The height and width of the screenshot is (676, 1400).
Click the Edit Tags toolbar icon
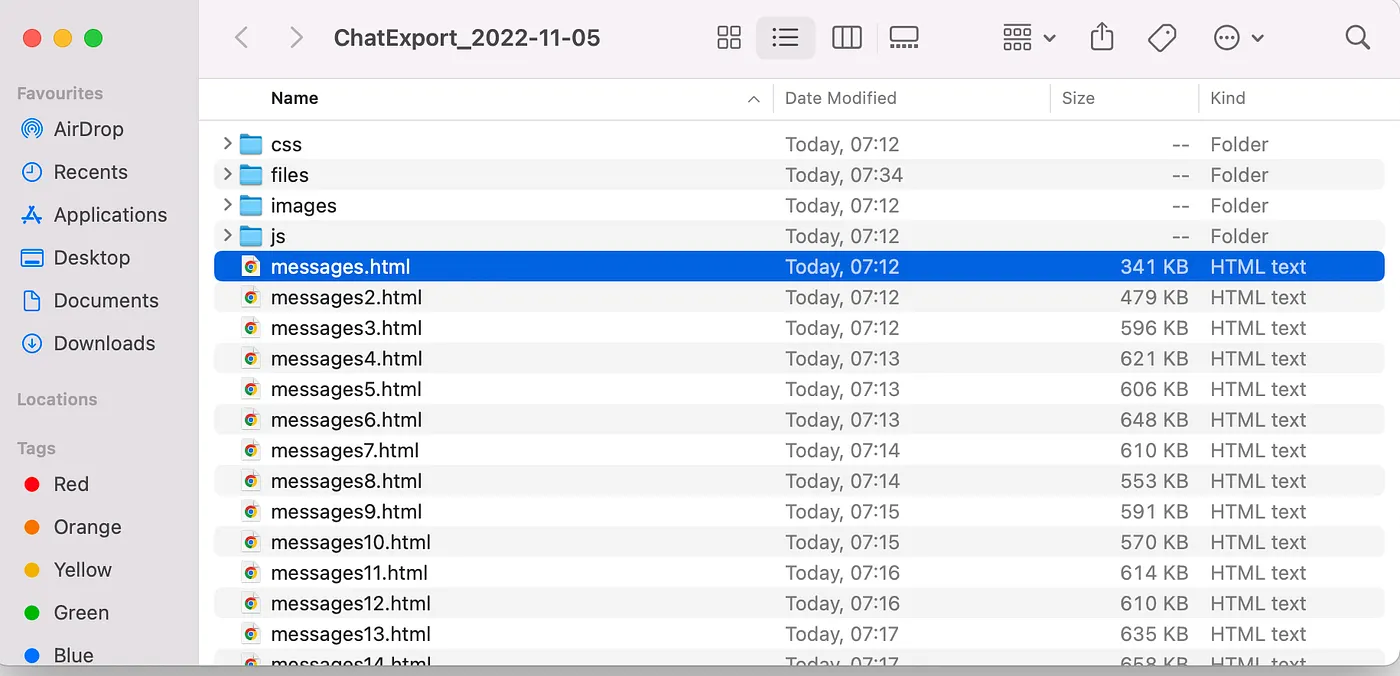tap(1161, 38)
